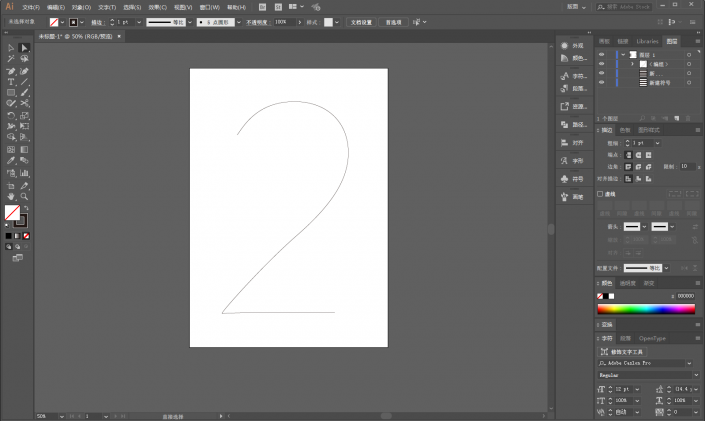The image size is (705, 421).
Task: Toggle visibility of <编组> sublayer
Action: 601,64
